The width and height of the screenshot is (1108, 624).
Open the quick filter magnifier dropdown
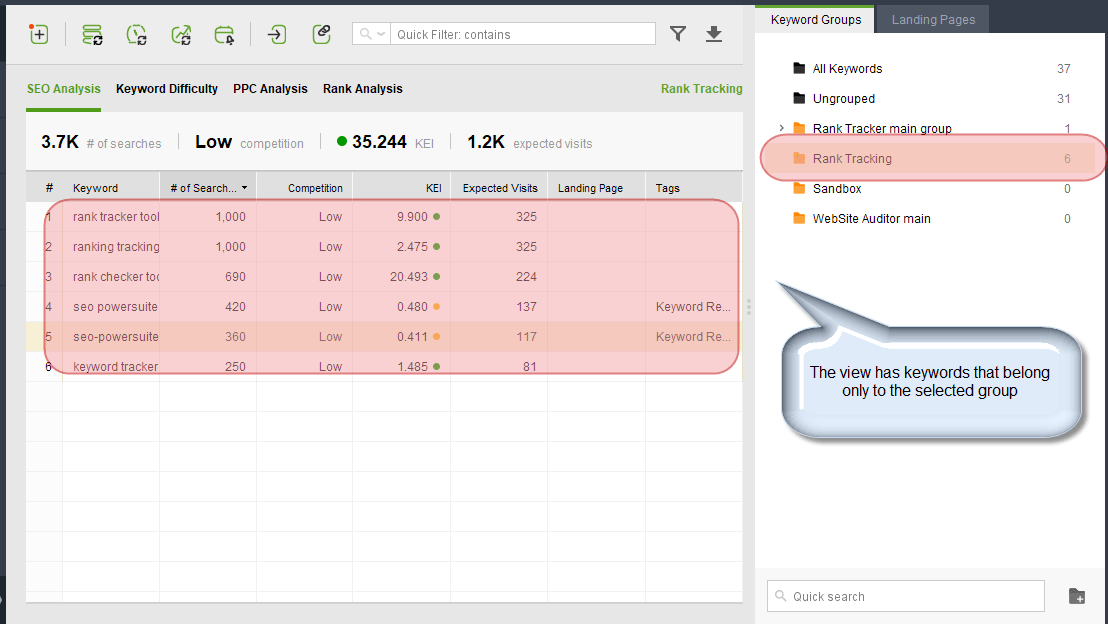[372, 34]
